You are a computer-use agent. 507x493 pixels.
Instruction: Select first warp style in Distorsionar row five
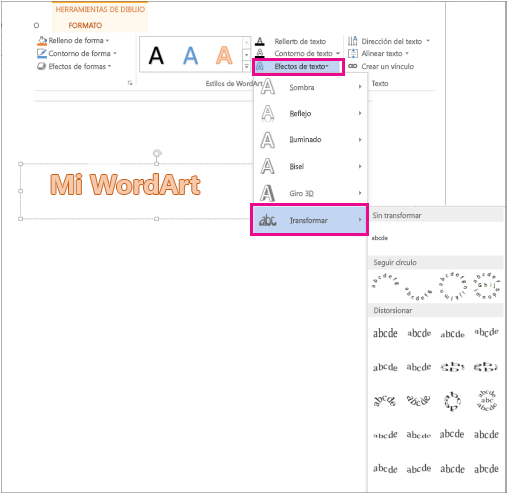point(385,469)
